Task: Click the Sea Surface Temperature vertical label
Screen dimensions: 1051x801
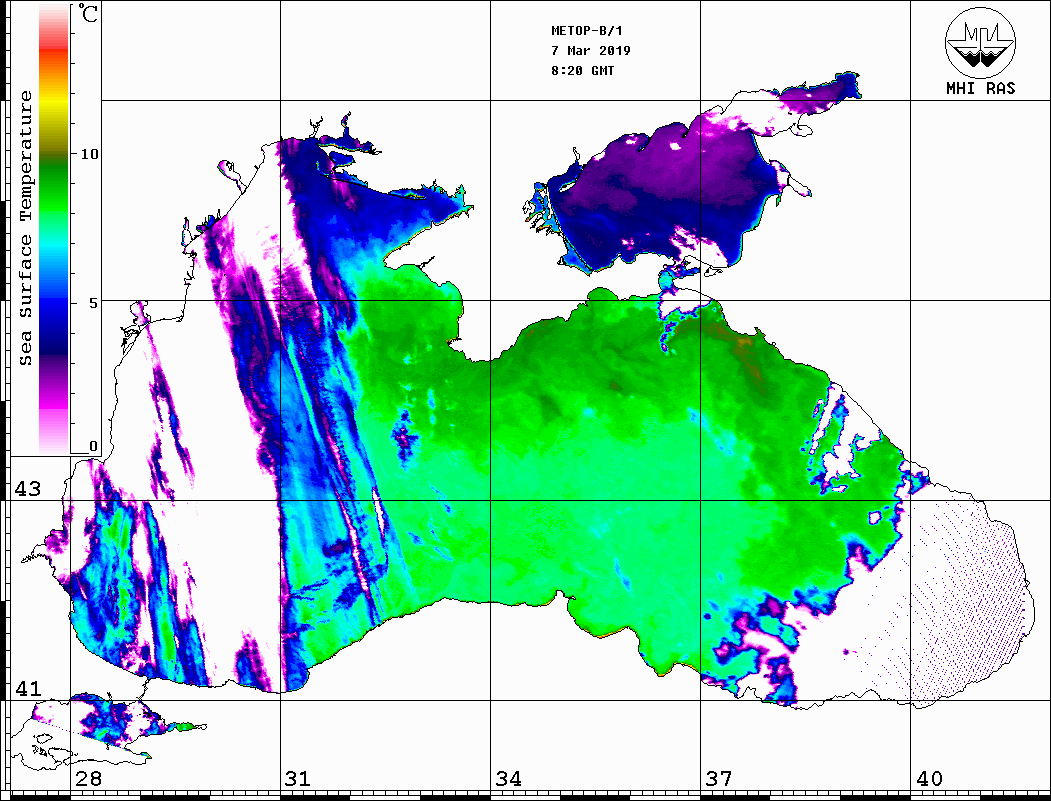Action: [27, 228]
